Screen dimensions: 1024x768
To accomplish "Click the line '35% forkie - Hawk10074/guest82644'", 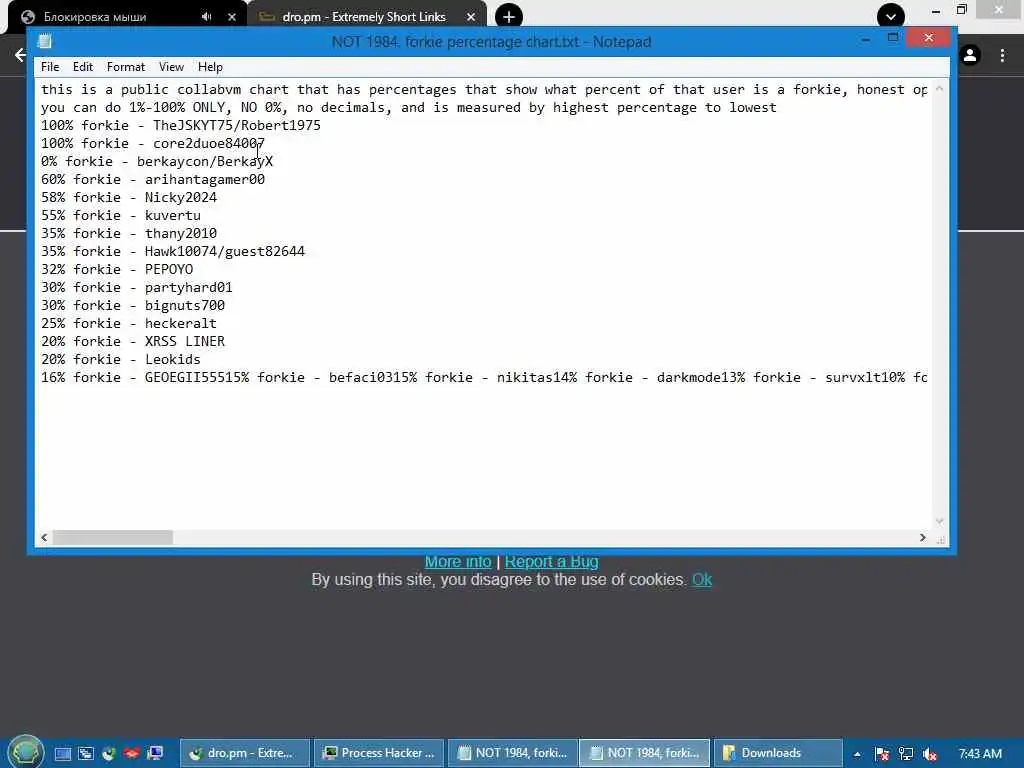I will (173, 251).
